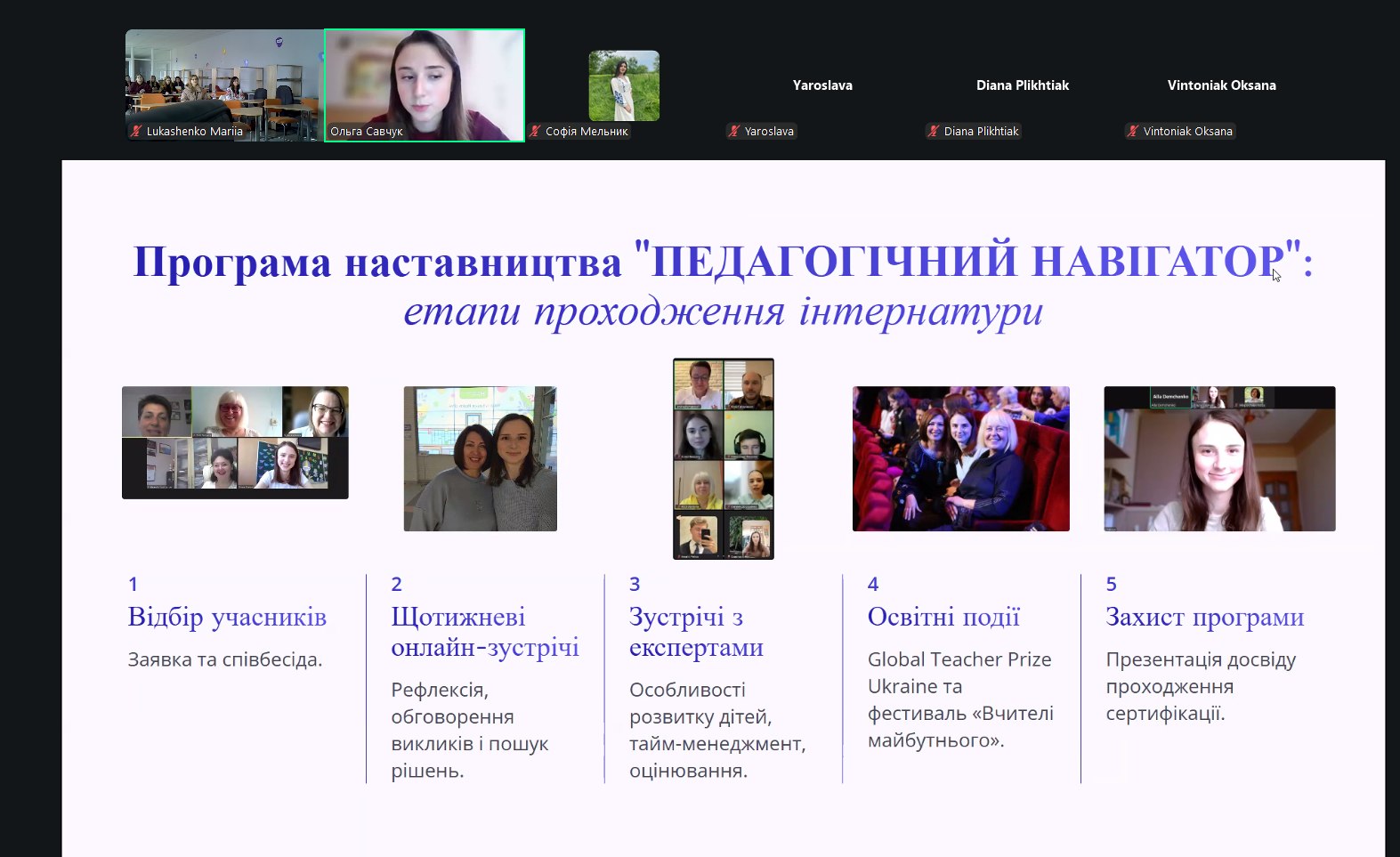Click Софія Мельник's profile picture
This screenshot has width=1400, height=857.
pos(624,85)
